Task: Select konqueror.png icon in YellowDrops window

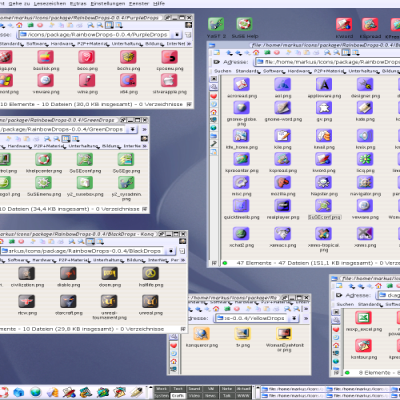Action: [202, 334]
